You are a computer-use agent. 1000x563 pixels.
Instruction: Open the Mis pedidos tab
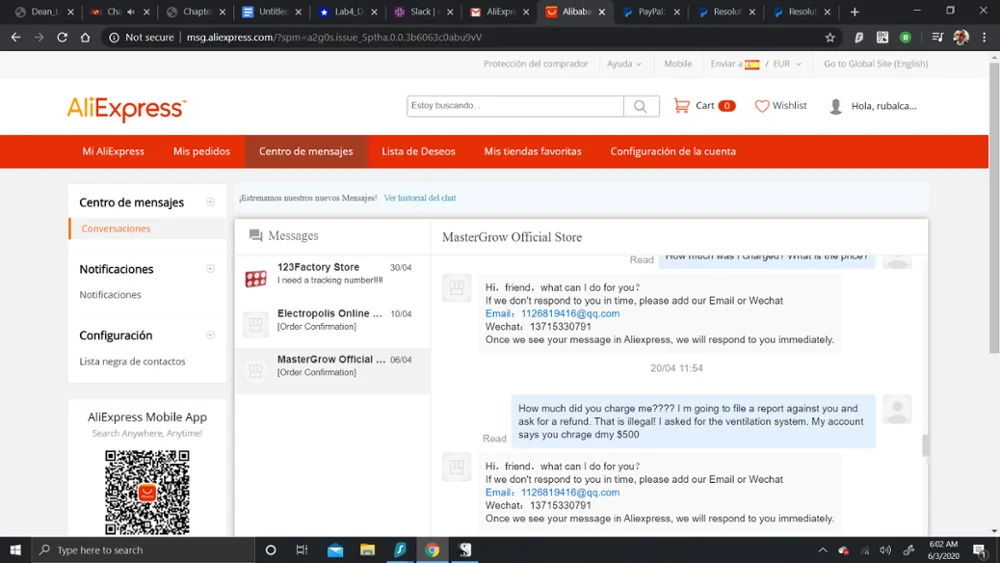coord(202,152)
